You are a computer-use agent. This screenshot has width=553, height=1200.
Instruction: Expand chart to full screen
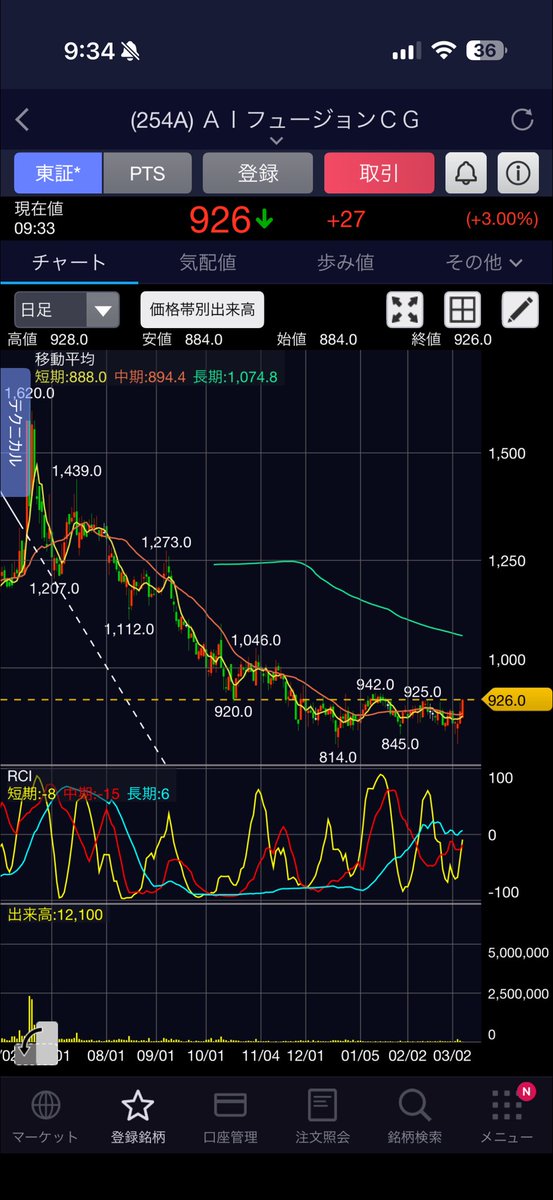[405, 310]
